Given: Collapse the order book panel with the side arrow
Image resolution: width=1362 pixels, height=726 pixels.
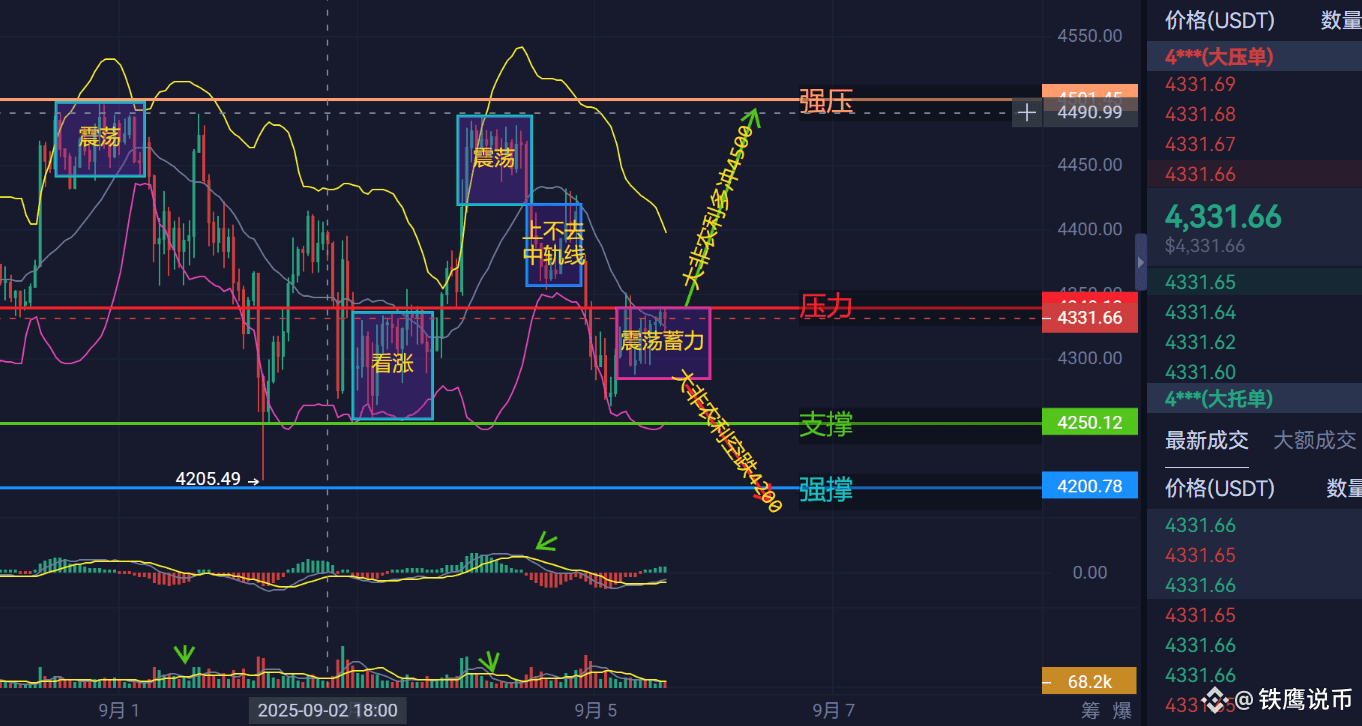Looking at the screenshot, I should [1141, 262].
